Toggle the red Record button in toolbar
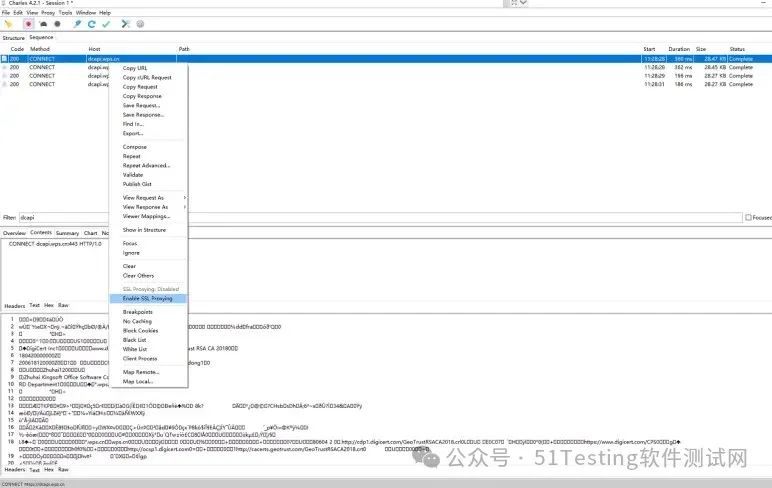Image resolution: width=772 pixels, height=488 pixels. pos(29,24)
